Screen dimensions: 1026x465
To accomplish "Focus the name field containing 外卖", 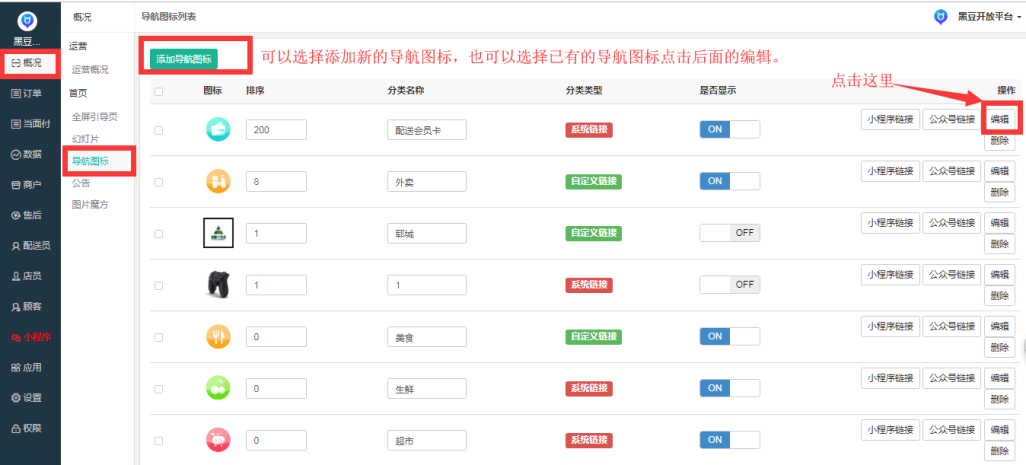I will [x=427, y=182].
